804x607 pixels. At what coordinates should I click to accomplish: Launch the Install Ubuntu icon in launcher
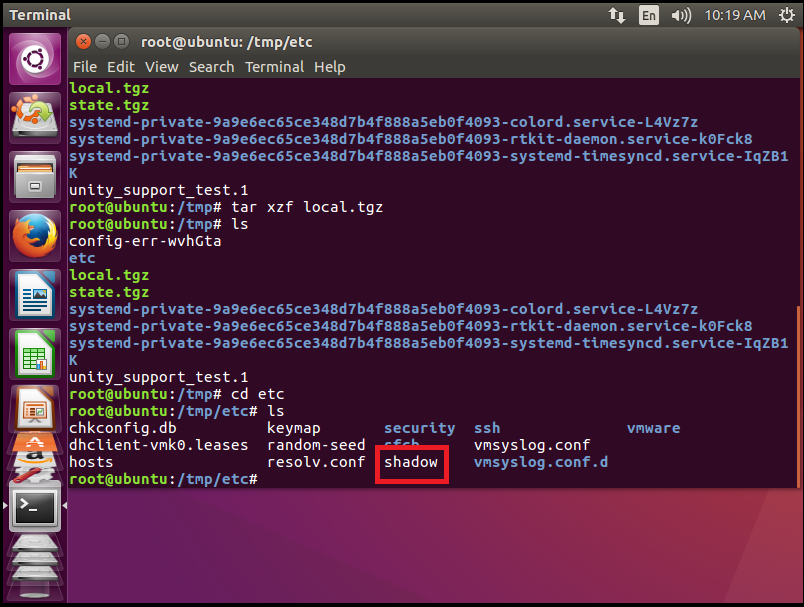[x=35, y=117]
